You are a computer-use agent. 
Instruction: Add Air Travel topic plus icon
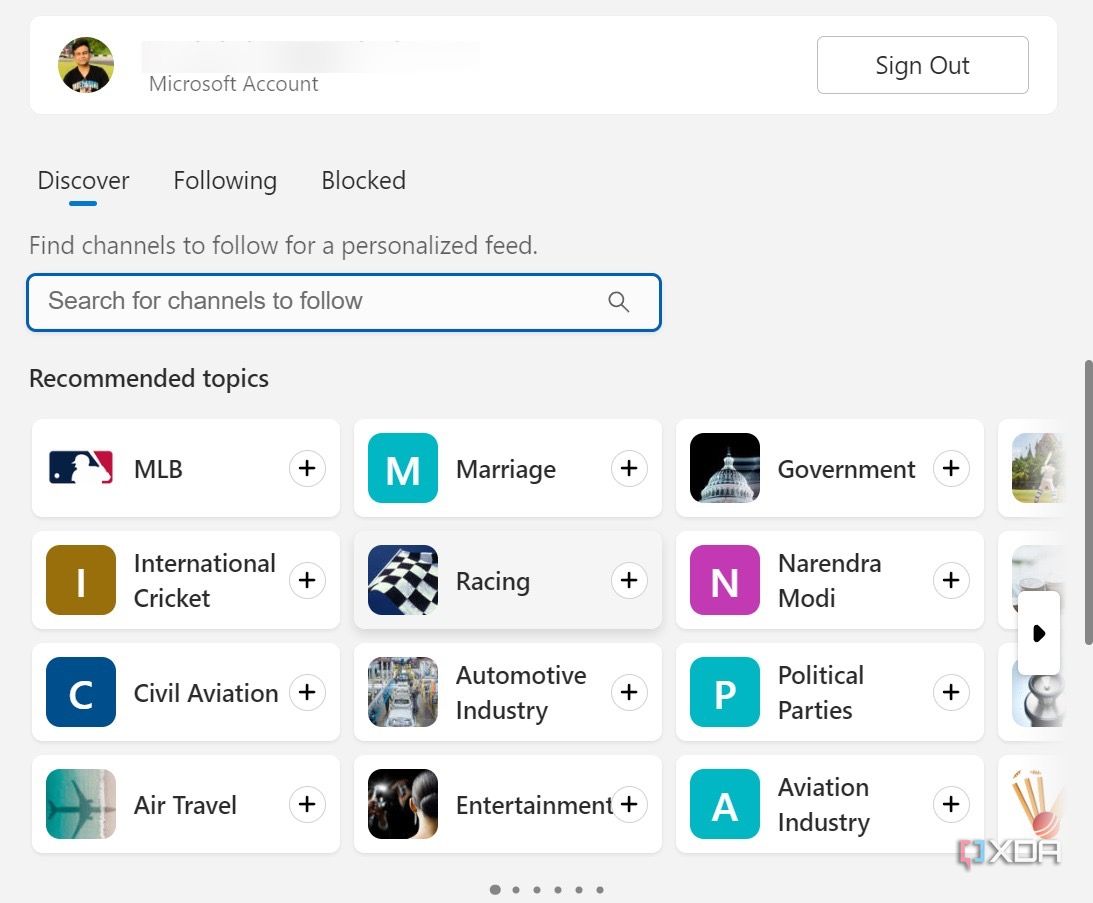307,804
